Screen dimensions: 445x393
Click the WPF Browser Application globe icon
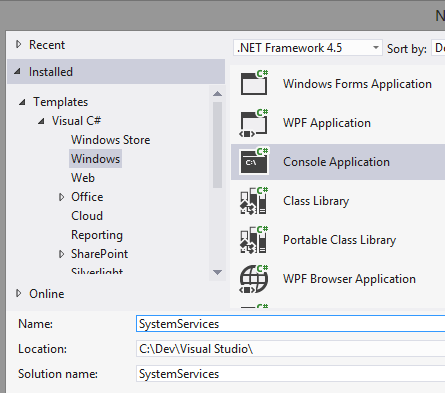[254, 279]
